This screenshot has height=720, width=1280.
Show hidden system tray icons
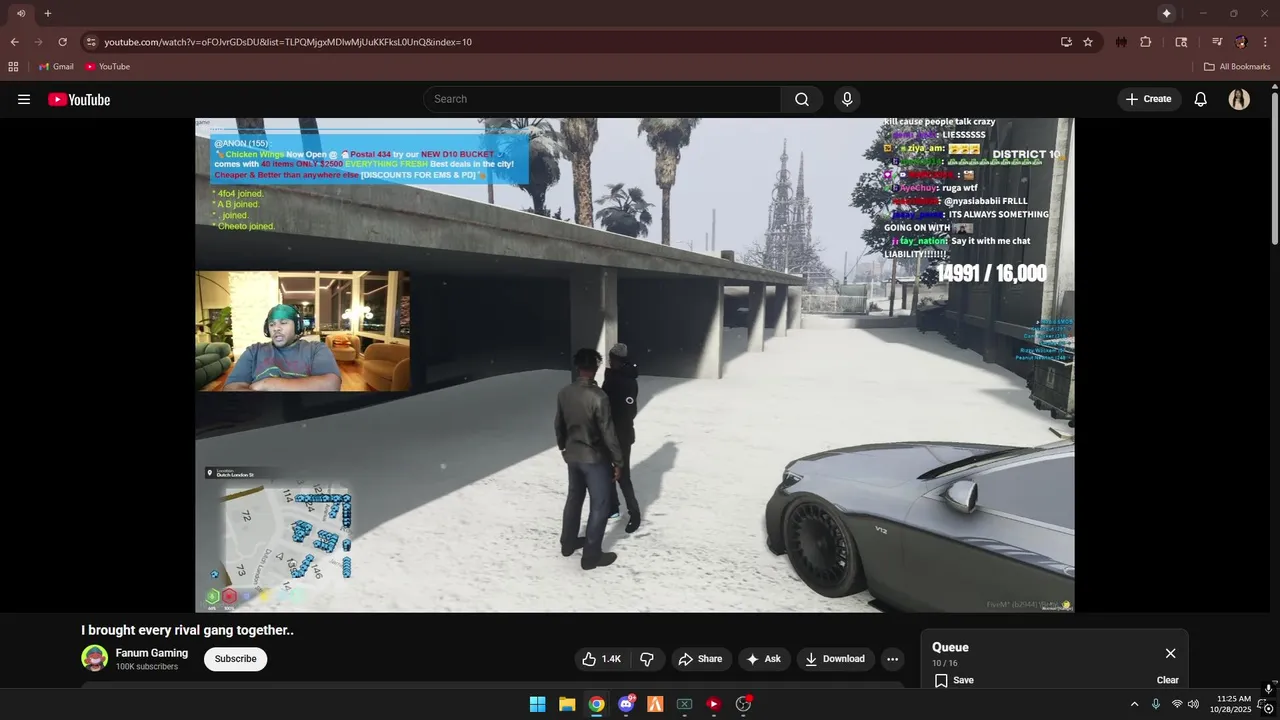tap(1134, 704)
